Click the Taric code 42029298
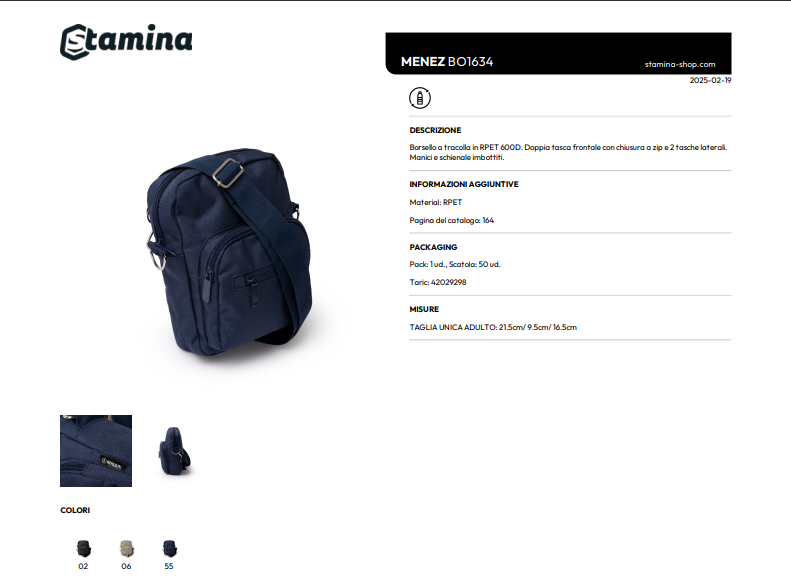This screenshot has height=584, width=791. pos(448,282)
